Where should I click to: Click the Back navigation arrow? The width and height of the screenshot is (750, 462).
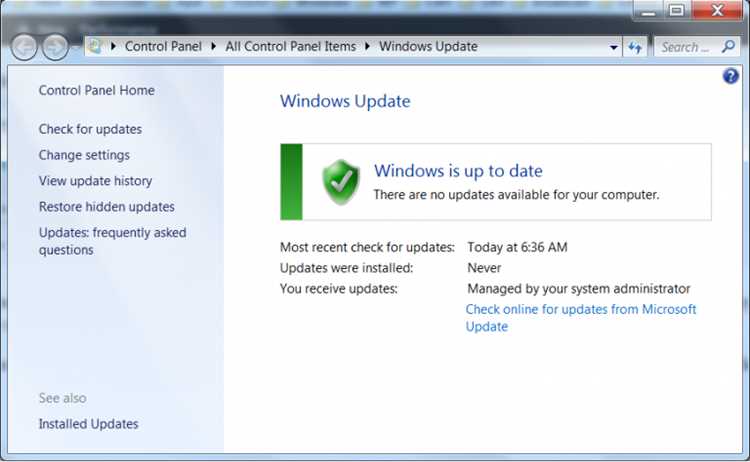tap(24, 47)
